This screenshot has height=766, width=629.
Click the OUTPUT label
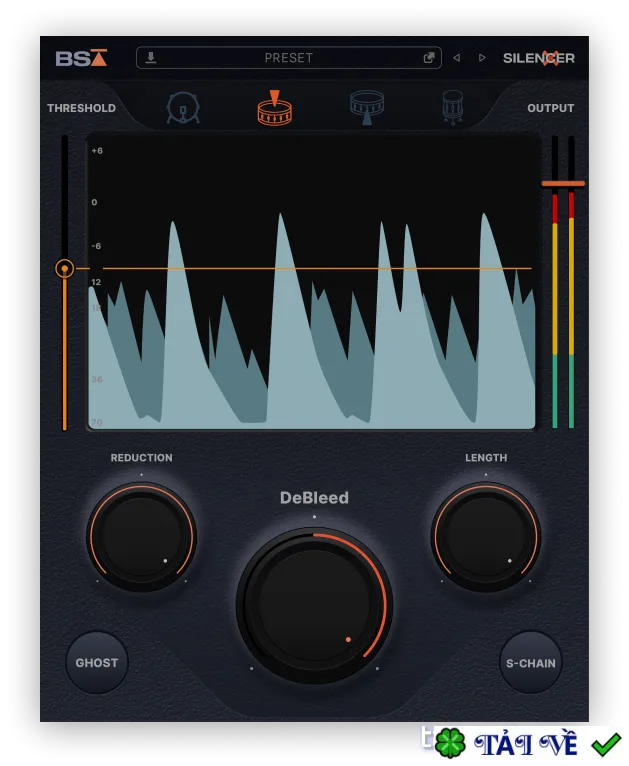(550, 108)
